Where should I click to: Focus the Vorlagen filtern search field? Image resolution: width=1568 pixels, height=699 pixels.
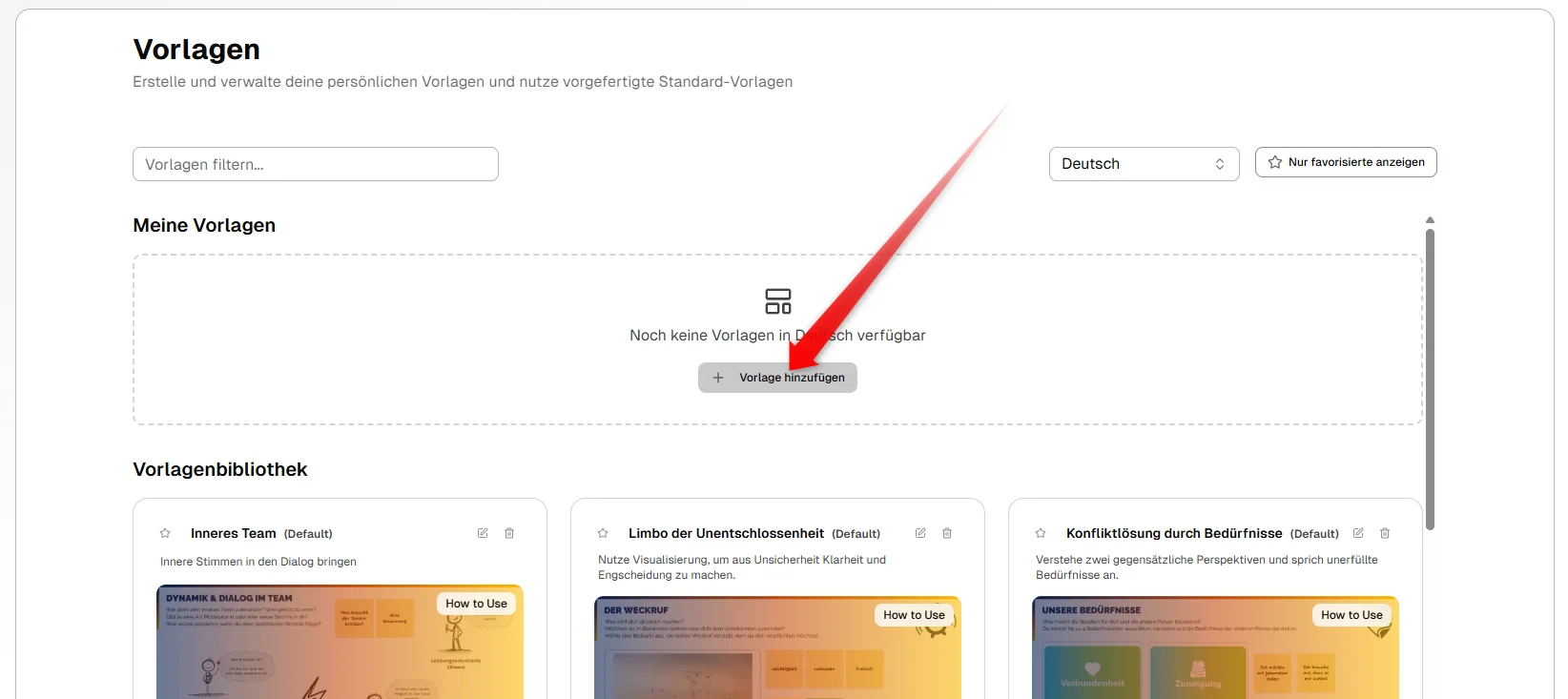point(316,164)
